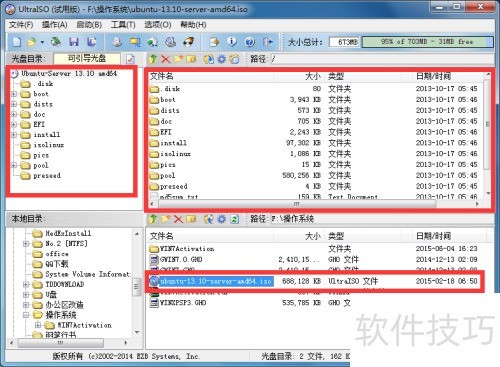500x367 pixels.
Task: Click red Delete X in local pane toolbar
Action: (178, 219)
